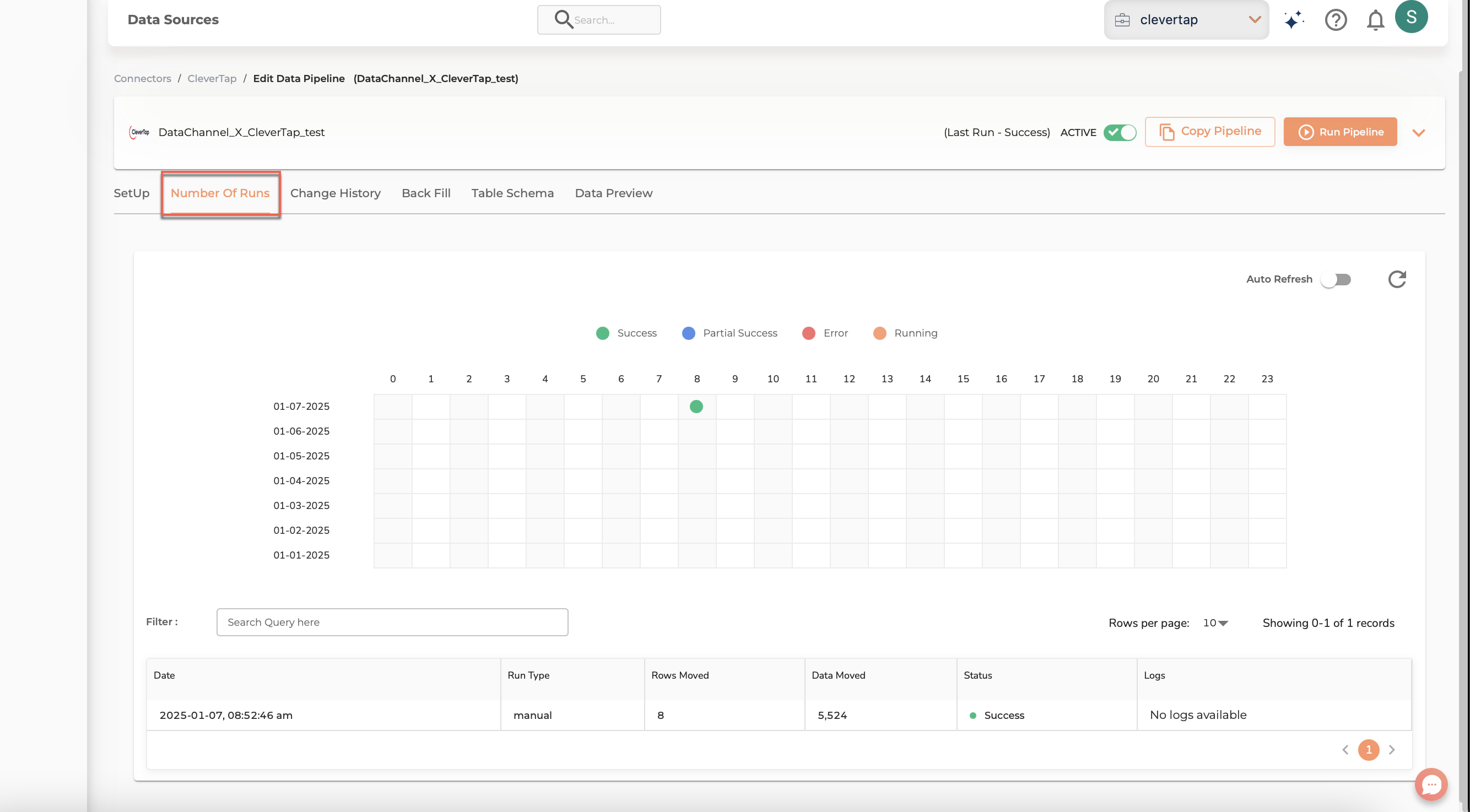Open the Table Schema tab
This screenshot has width=1470, height=812.
click(512, 193)
